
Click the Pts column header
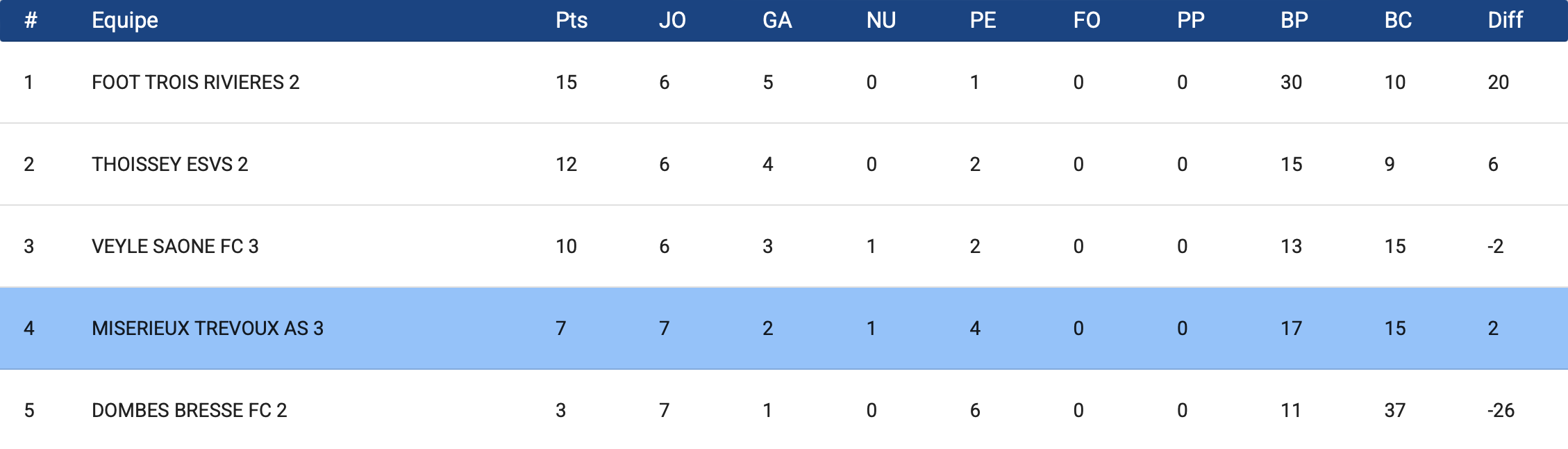point(572,20)
